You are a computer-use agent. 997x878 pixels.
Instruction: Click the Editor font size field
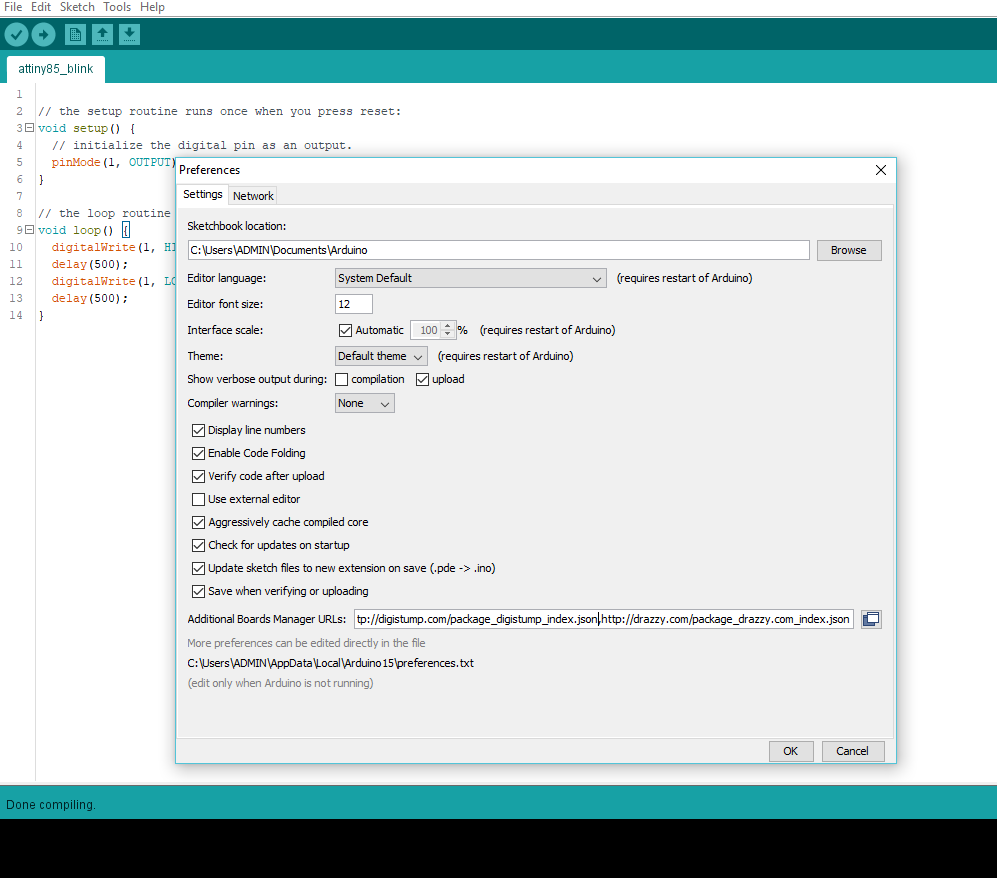pos(354,305)
